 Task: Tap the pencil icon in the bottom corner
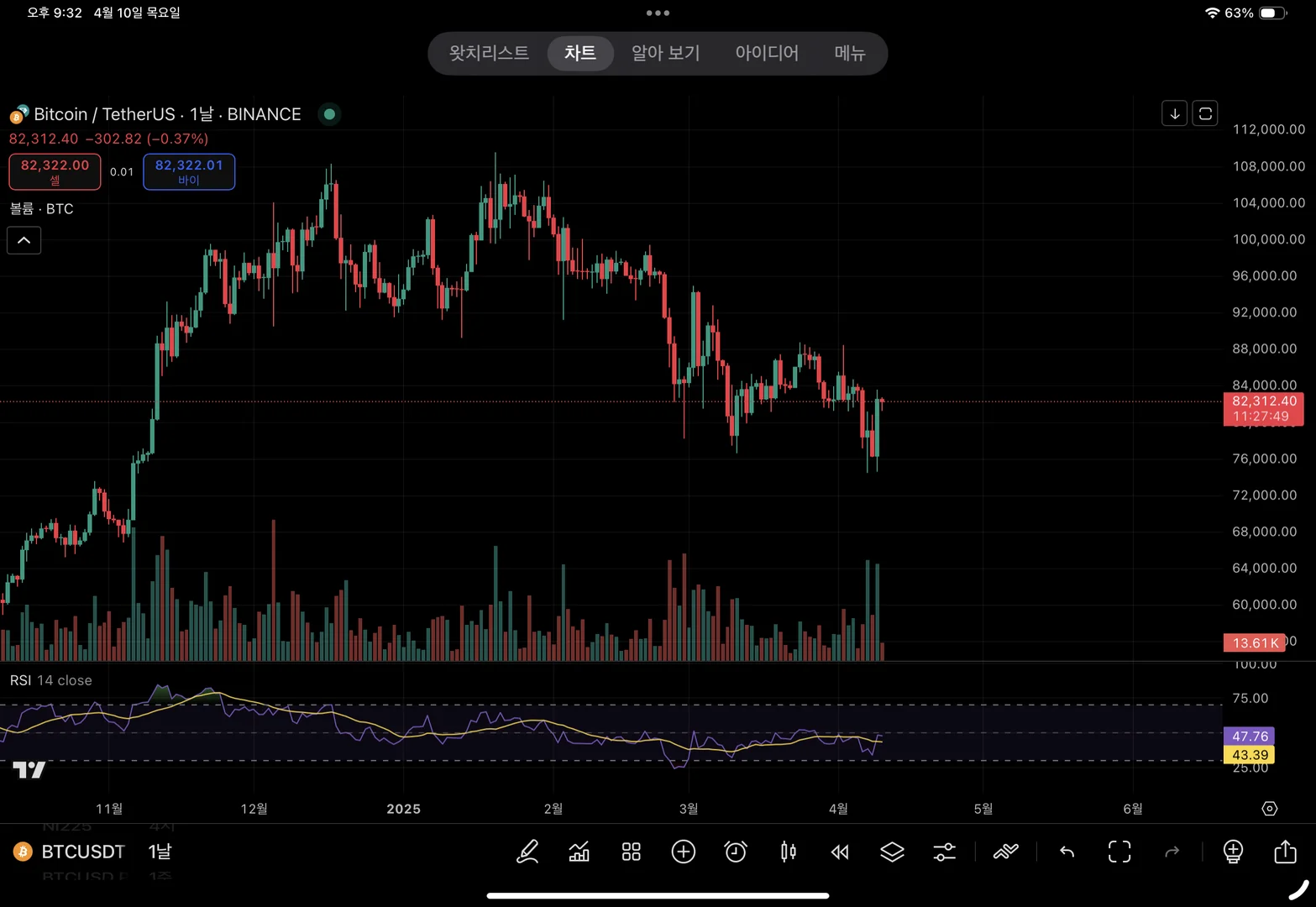[x=1298, y=889]
